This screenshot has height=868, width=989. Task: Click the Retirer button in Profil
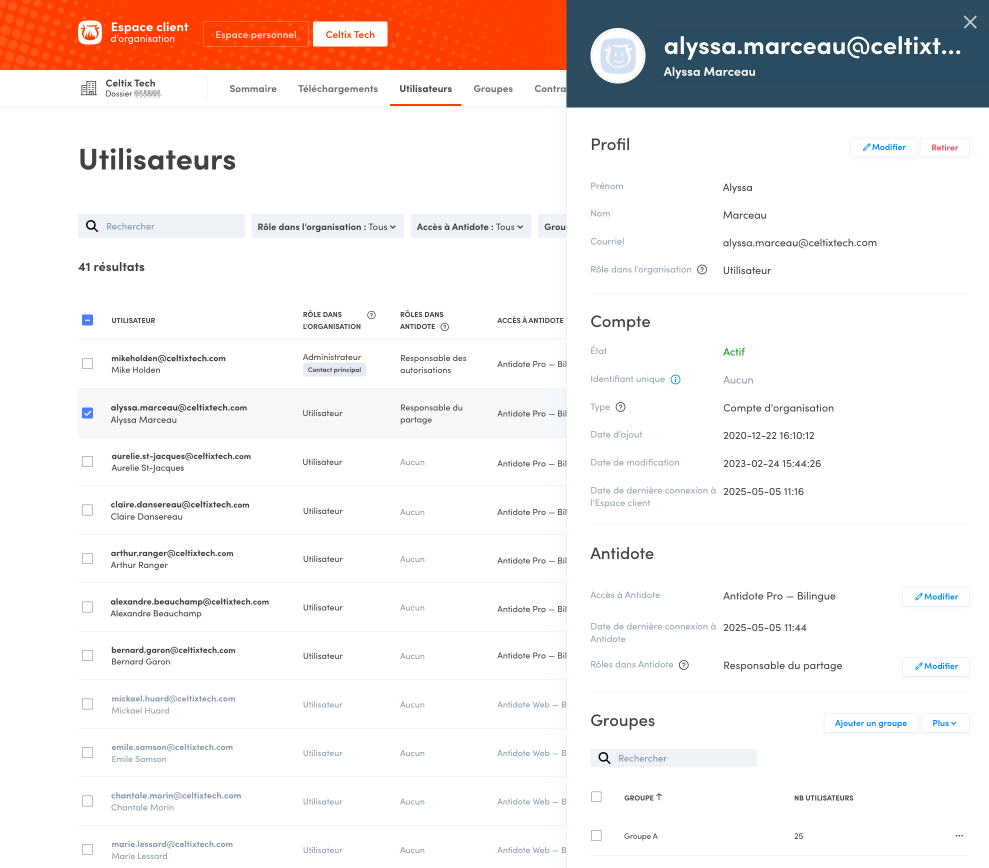tap(944, 148)
